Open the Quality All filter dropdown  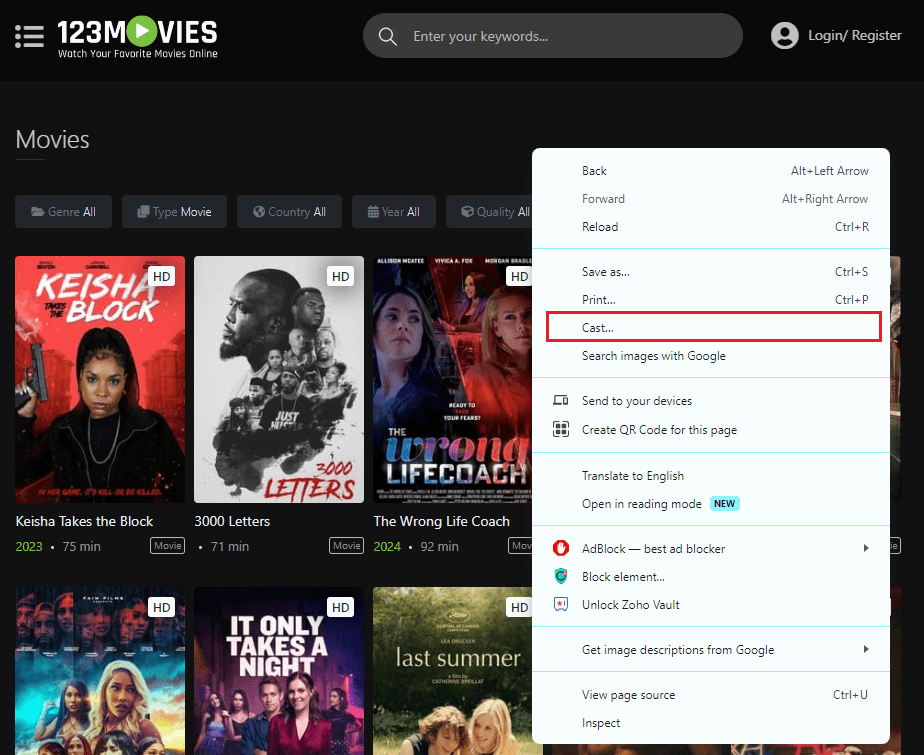[x=490, y=212]
